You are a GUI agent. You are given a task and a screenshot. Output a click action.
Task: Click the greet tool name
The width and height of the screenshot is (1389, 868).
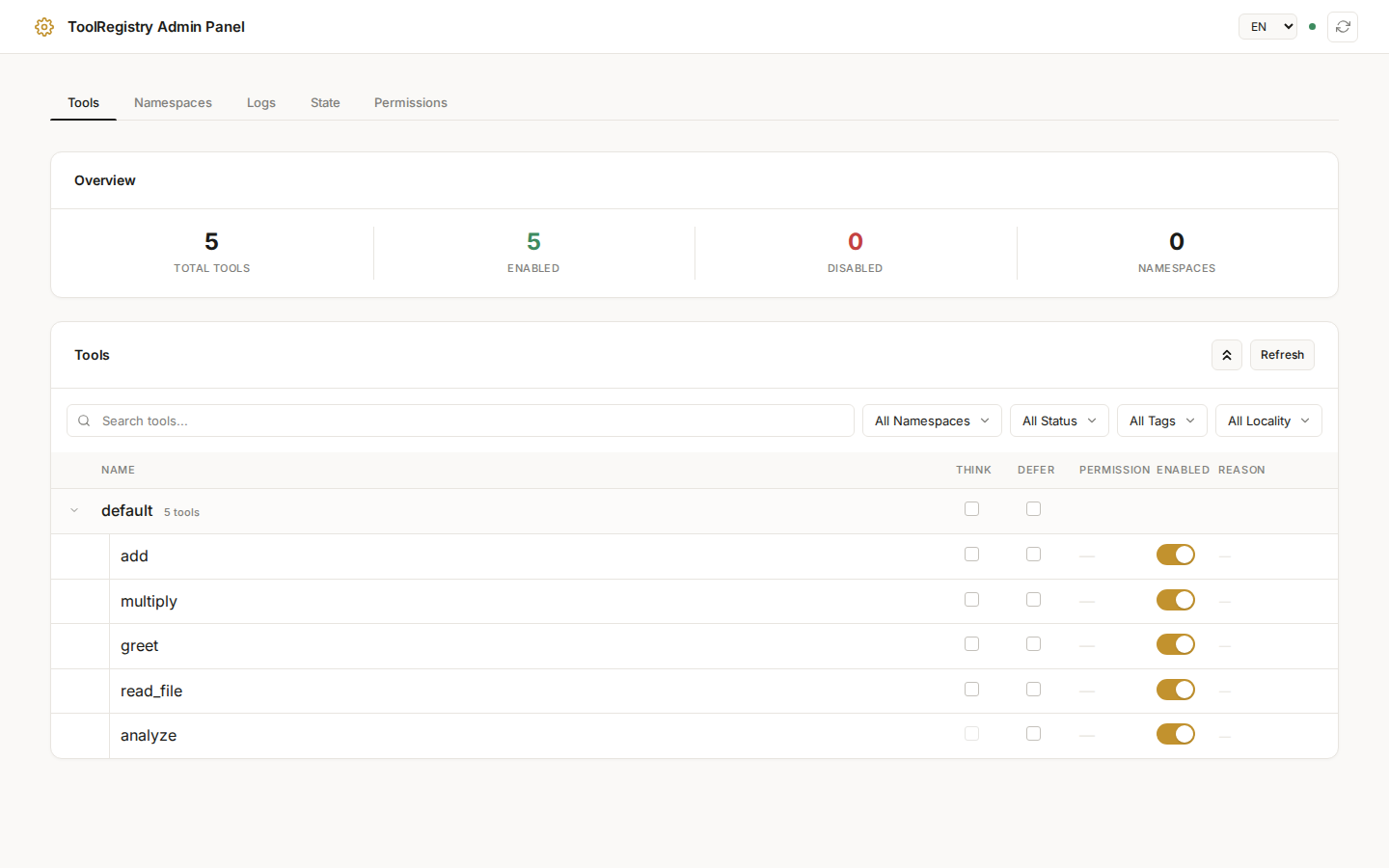point(139,646)
